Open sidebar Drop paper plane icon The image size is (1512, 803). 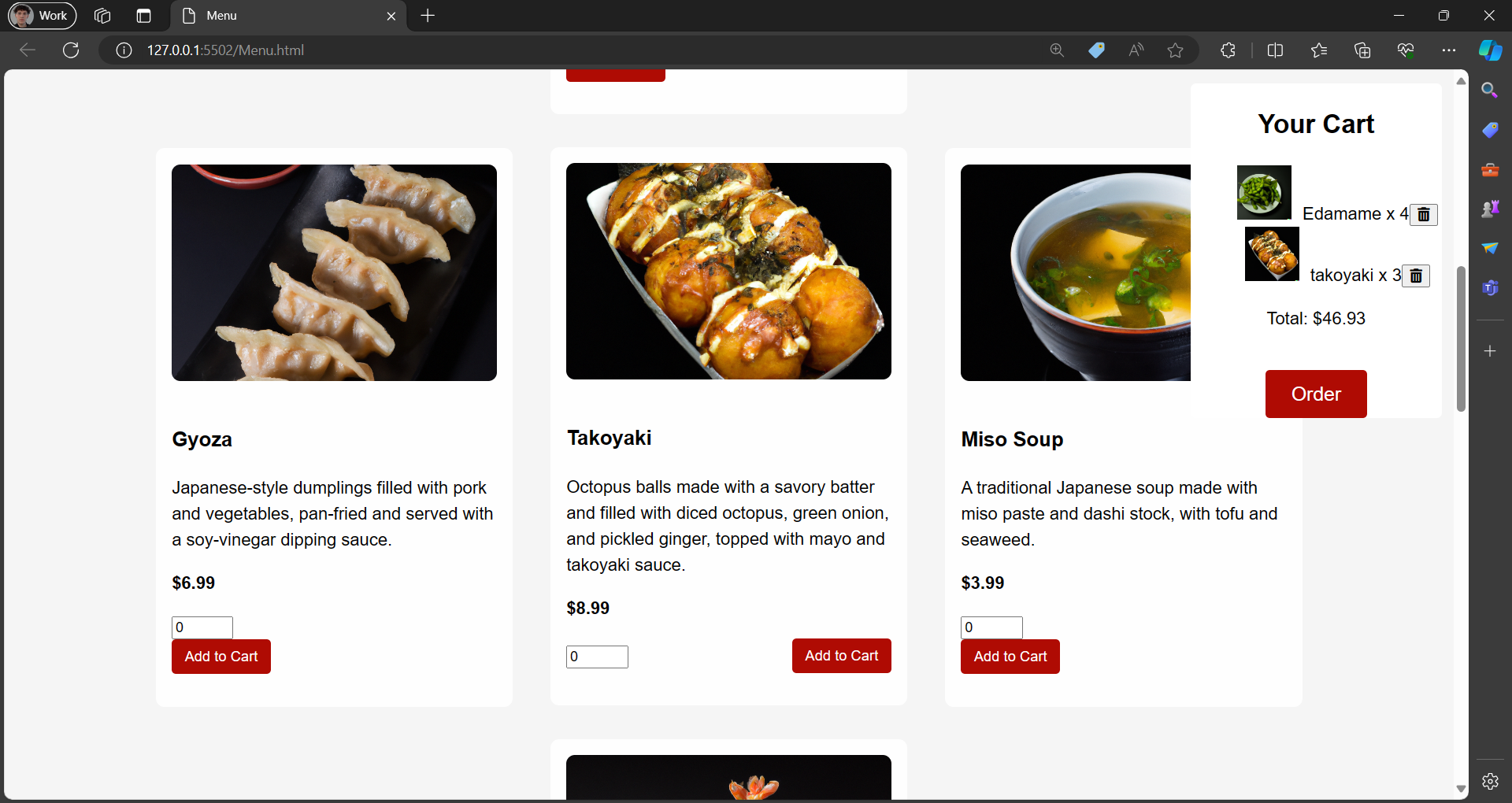(x=1490, y=248)
